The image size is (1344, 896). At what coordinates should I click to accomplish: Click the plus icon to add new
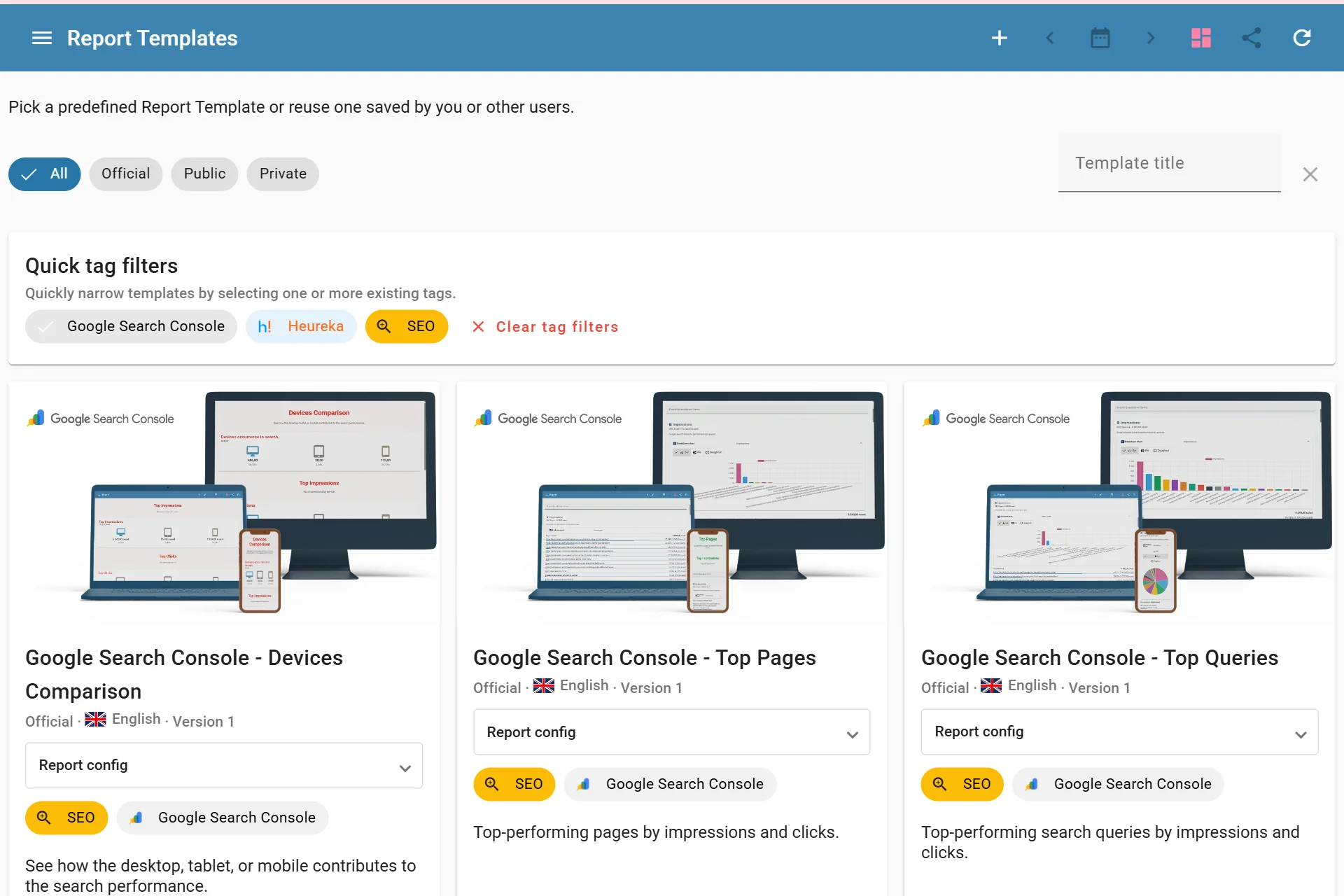coord(1000,38)
